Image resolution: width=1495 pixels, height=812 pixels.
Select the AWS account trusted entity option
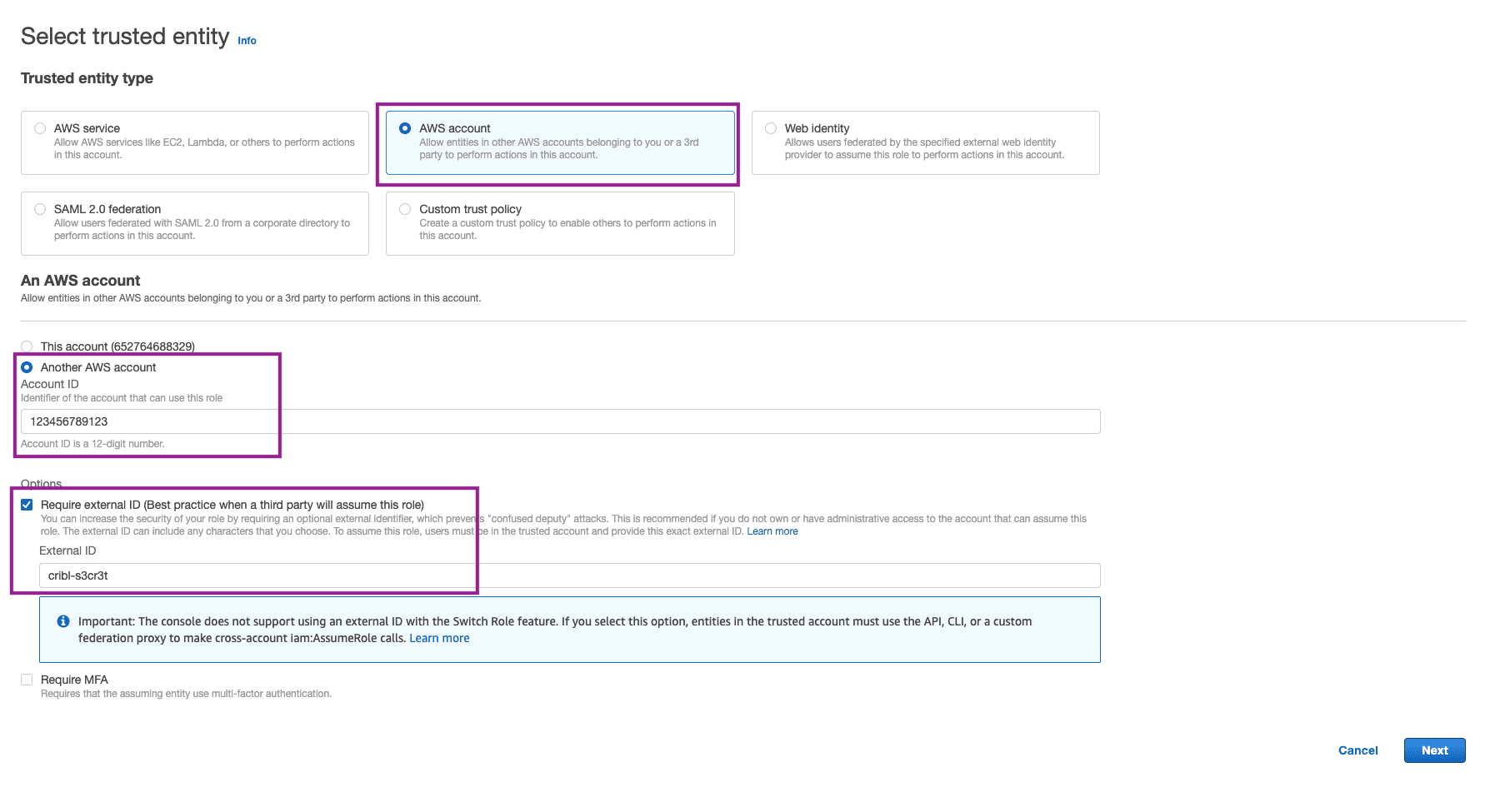[x=405, y=128]
